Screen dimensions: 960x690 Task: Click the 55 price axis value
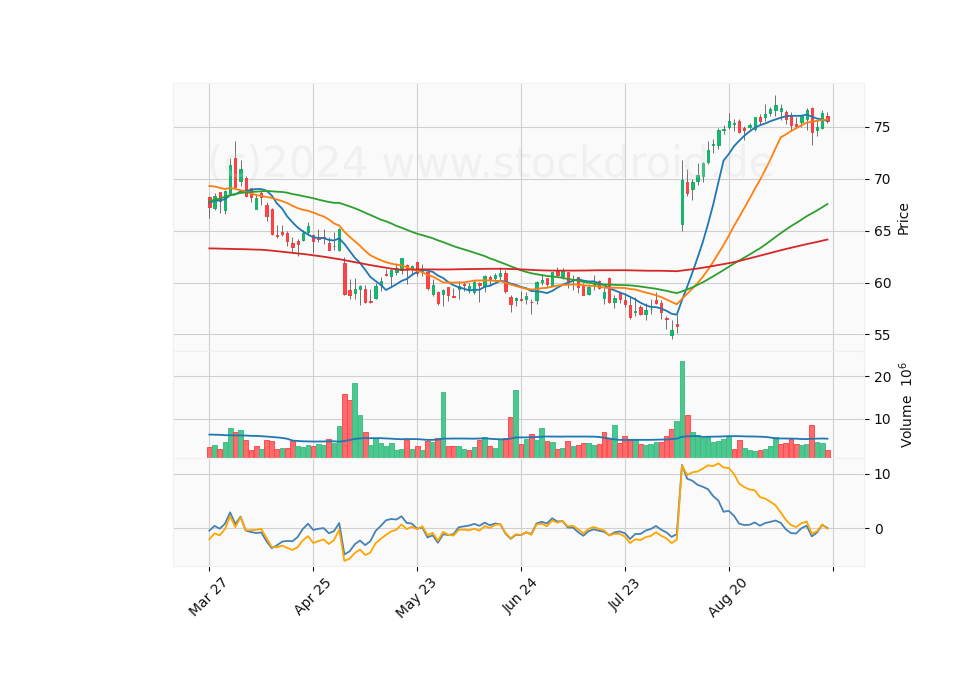[882, 335]
